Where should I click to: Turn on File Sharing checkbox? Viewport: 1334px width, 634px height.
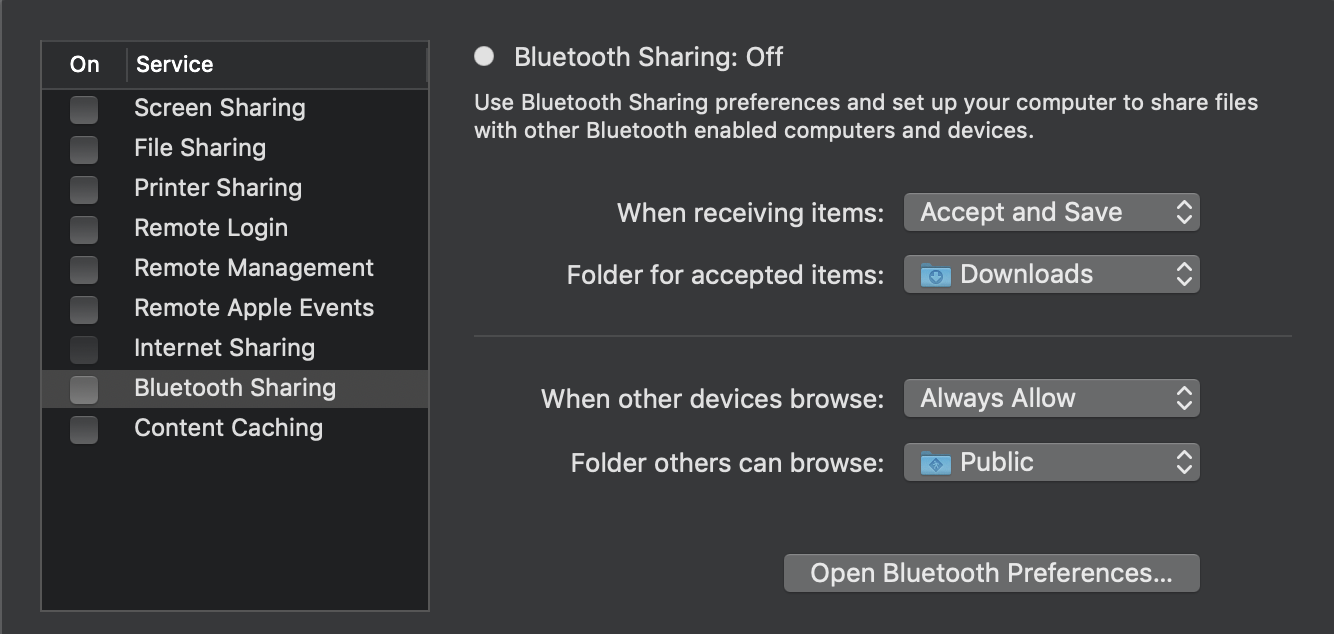tap(84, 149)
